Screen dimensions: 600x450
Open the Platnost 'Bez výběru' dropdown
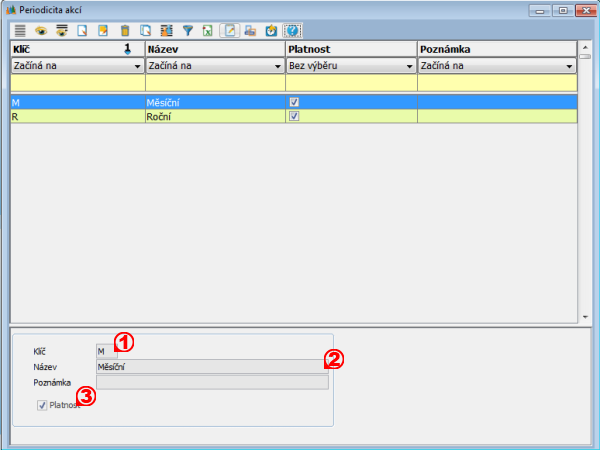[410, 66]
